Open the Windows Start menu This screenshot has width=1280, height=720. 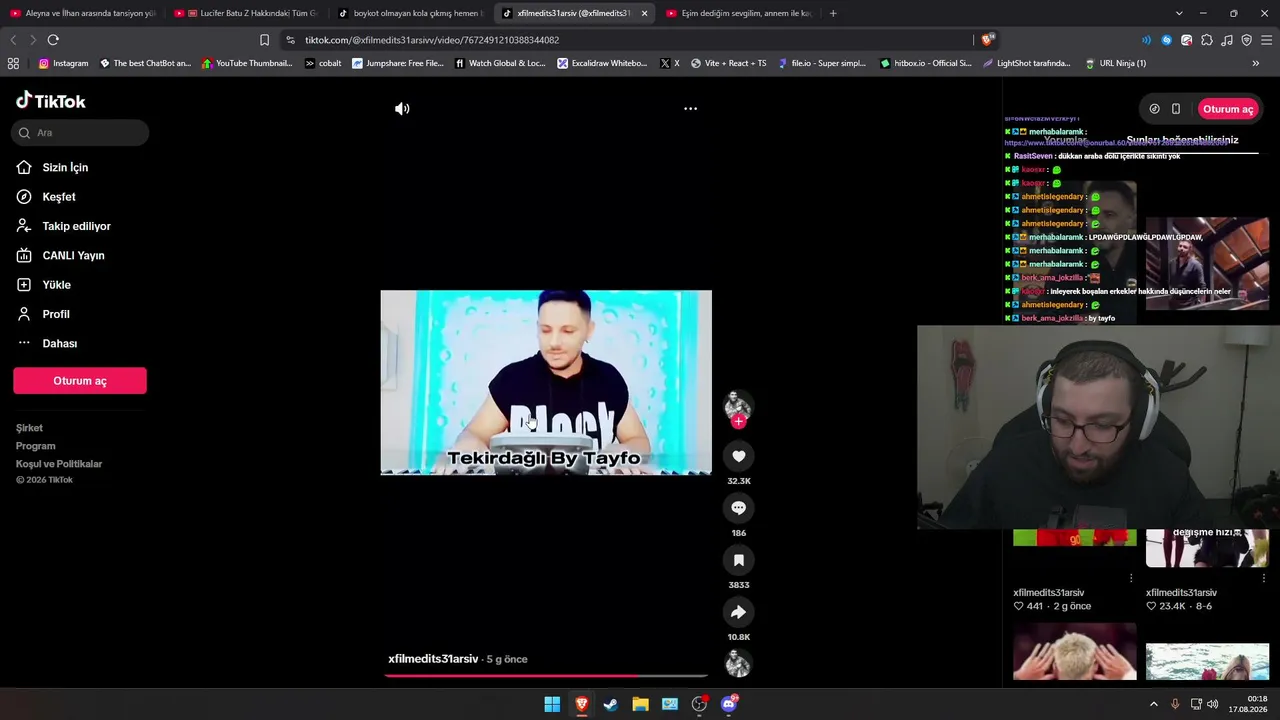[x=552, y=704]
